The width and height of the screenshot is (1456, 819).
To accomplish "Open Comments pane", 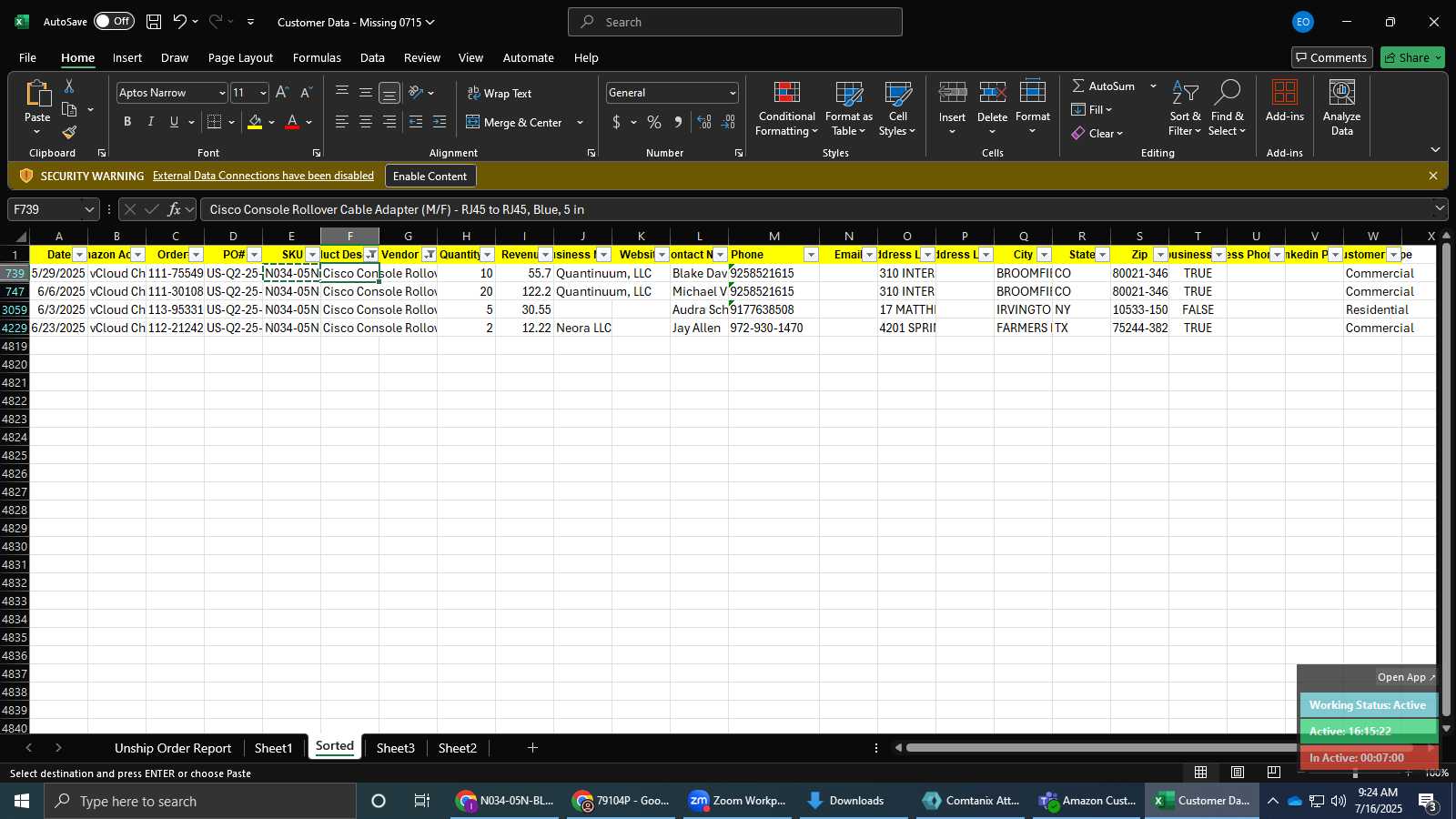I will coord(1330,57).
